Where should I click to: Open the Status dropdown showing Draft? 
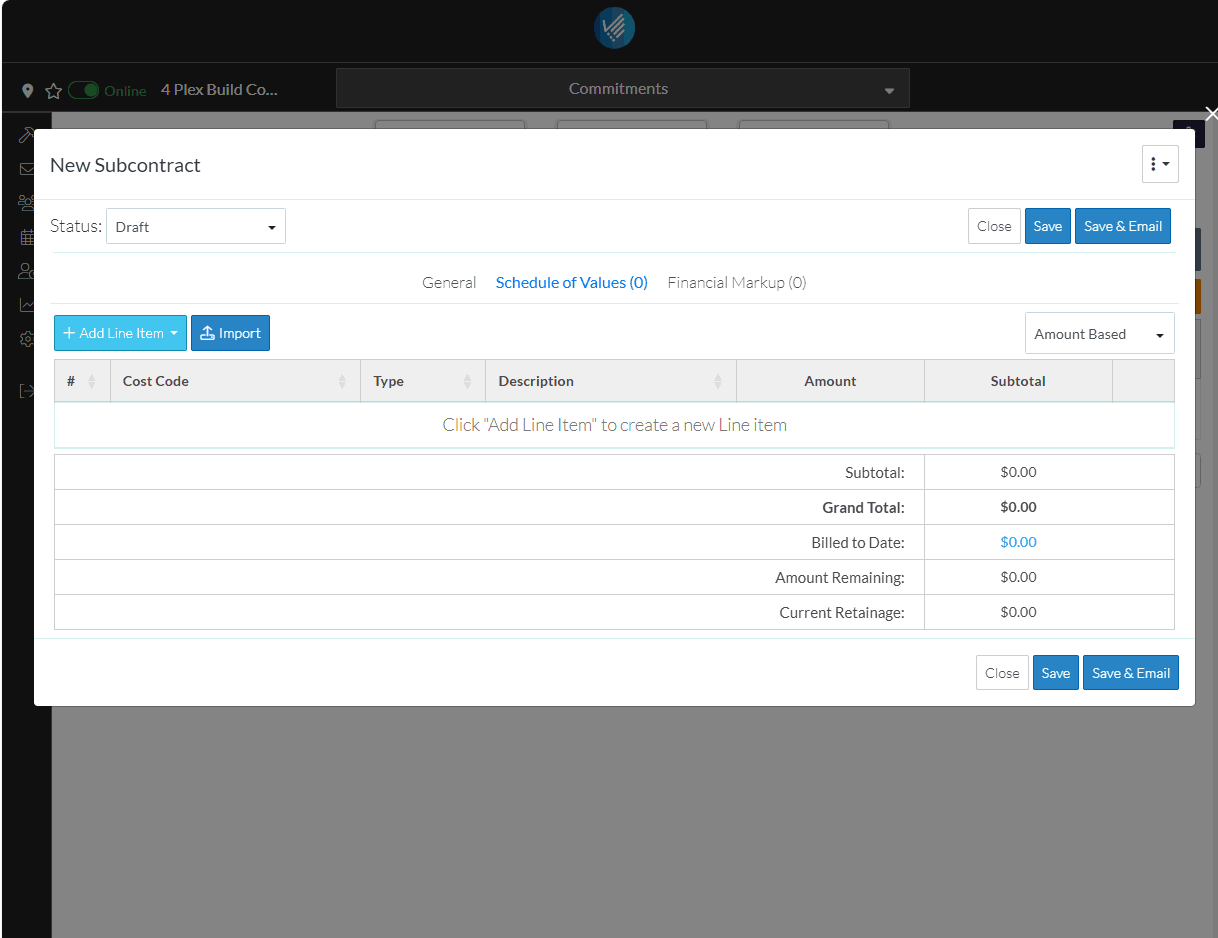(196, 226)
